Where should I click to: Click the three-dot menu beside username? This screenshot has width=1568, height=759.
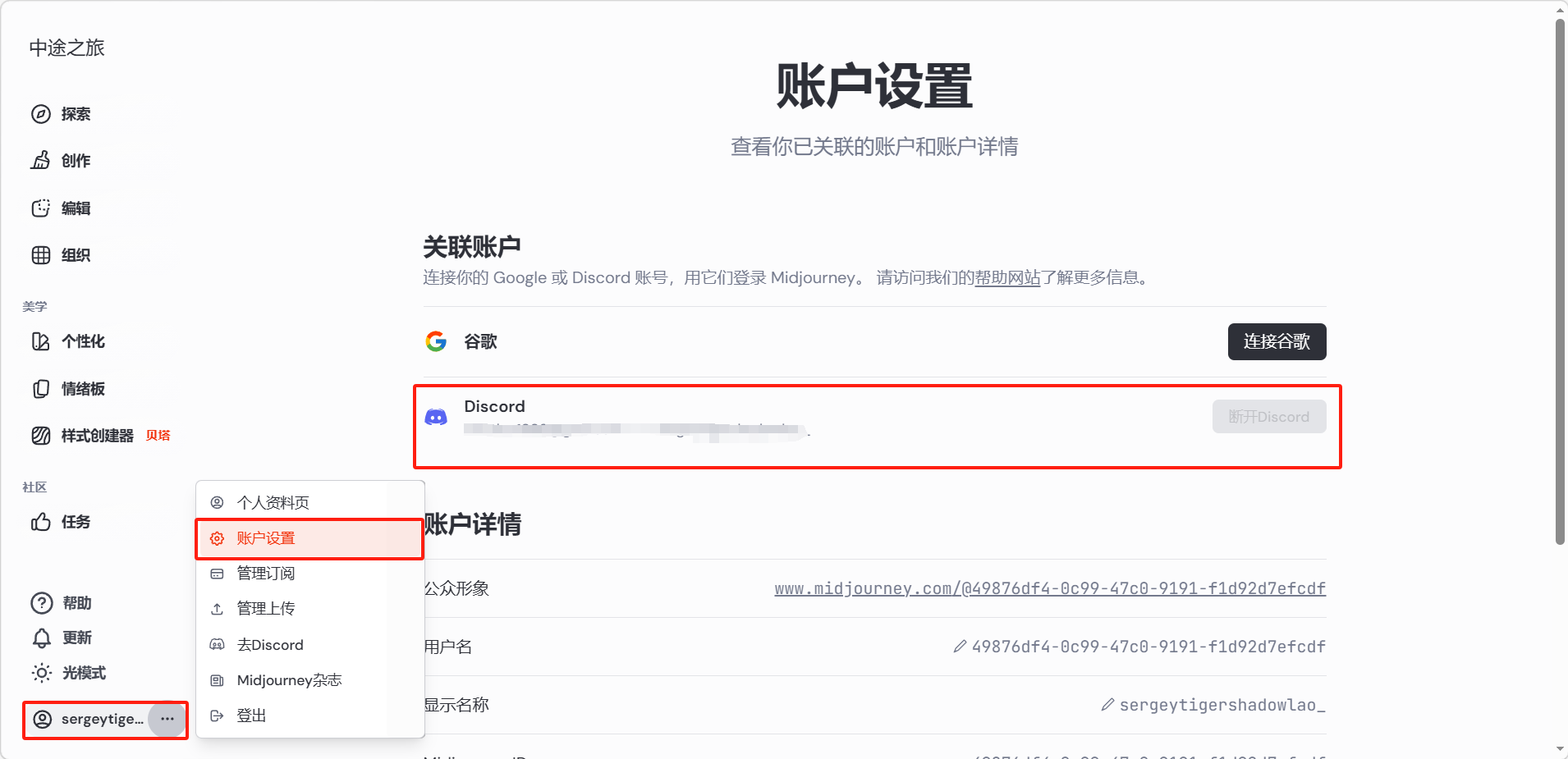point(167,719)
